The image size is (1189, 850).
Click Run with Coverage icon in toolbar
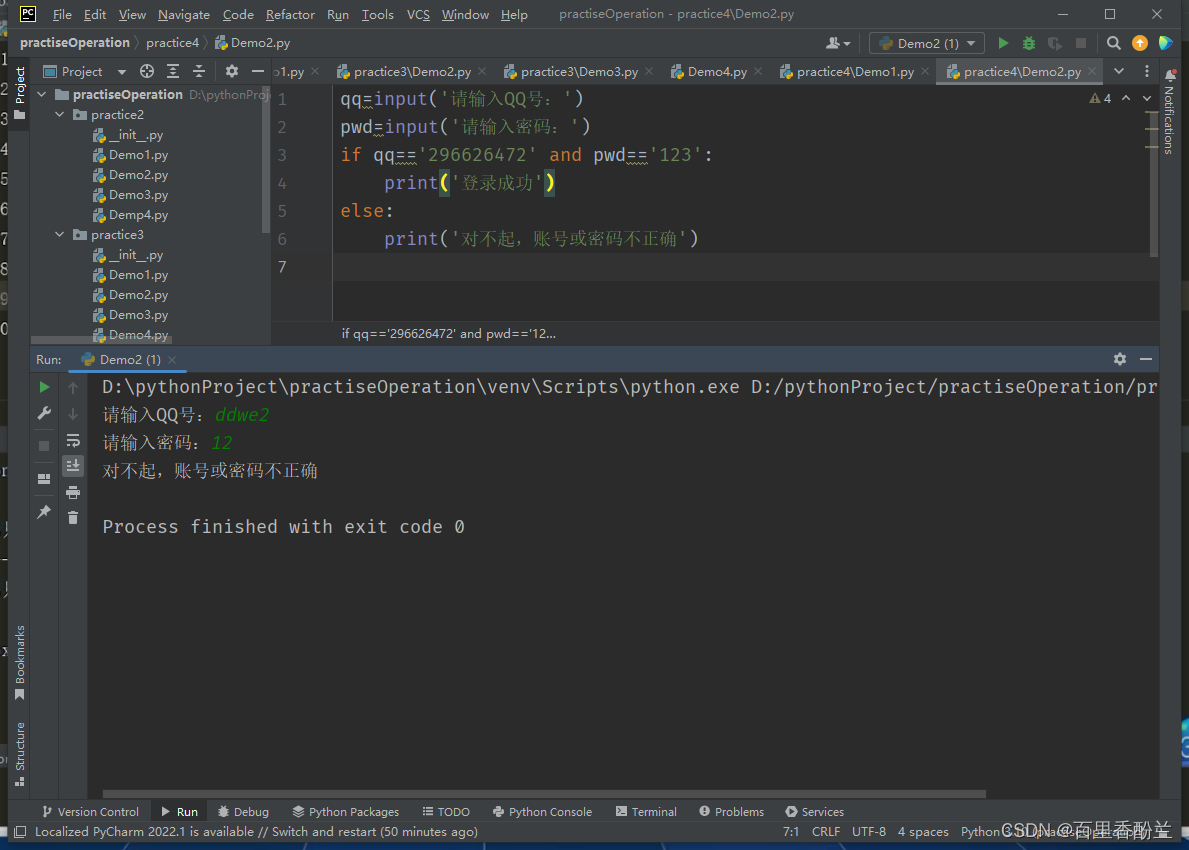click(x=1055, y=43)
